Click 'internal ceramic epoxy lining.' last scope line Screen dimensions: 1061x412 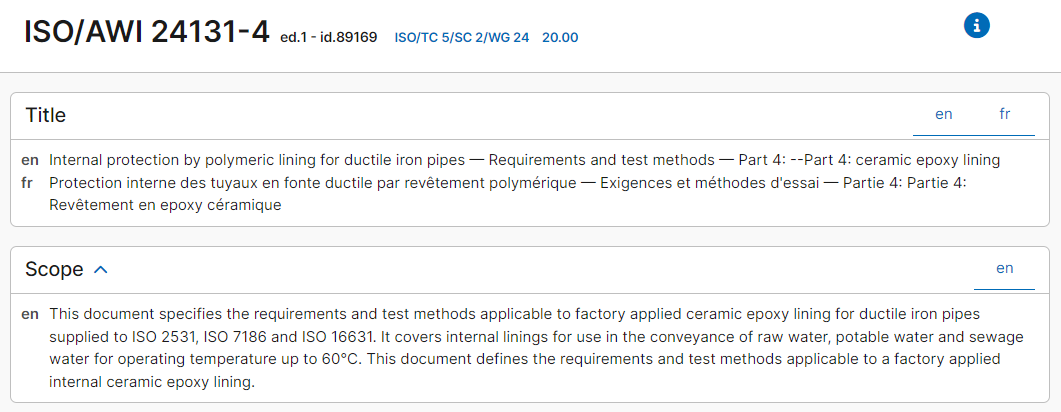click(x=152, y=382)
